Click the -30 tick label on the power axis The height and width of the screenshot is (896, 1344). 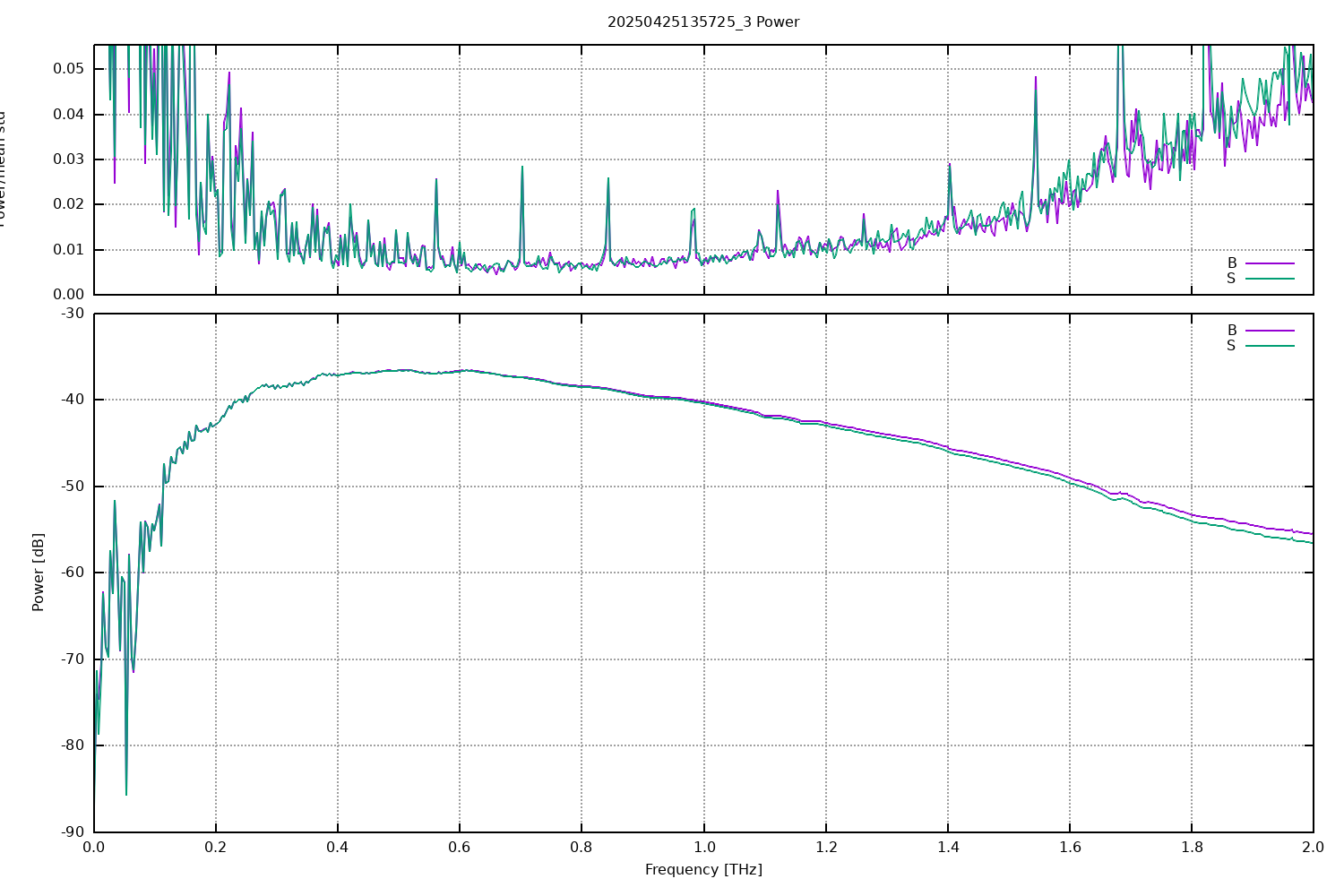tap(73, 314)
